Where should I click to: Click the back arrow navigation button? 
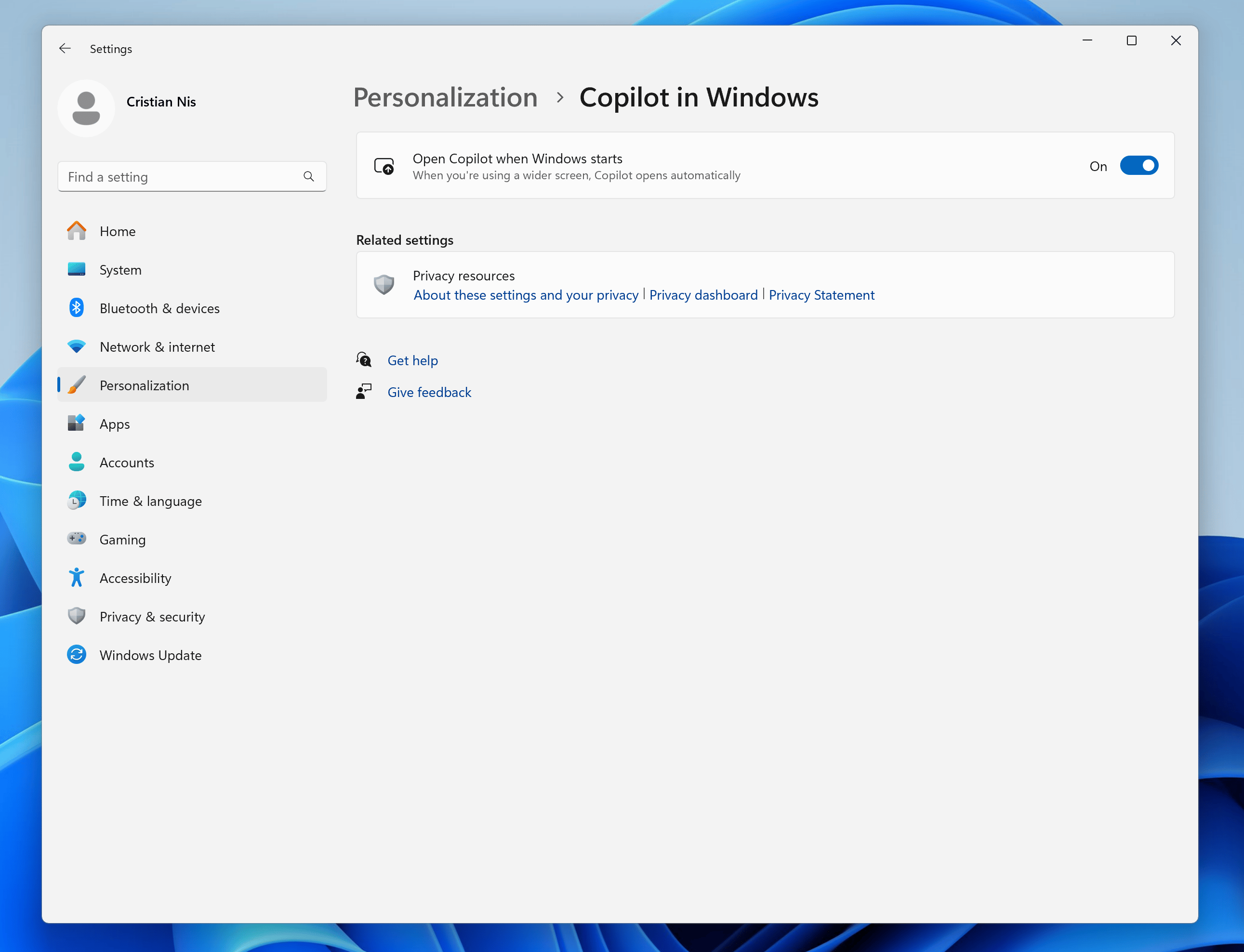click(x=65, y=47)
